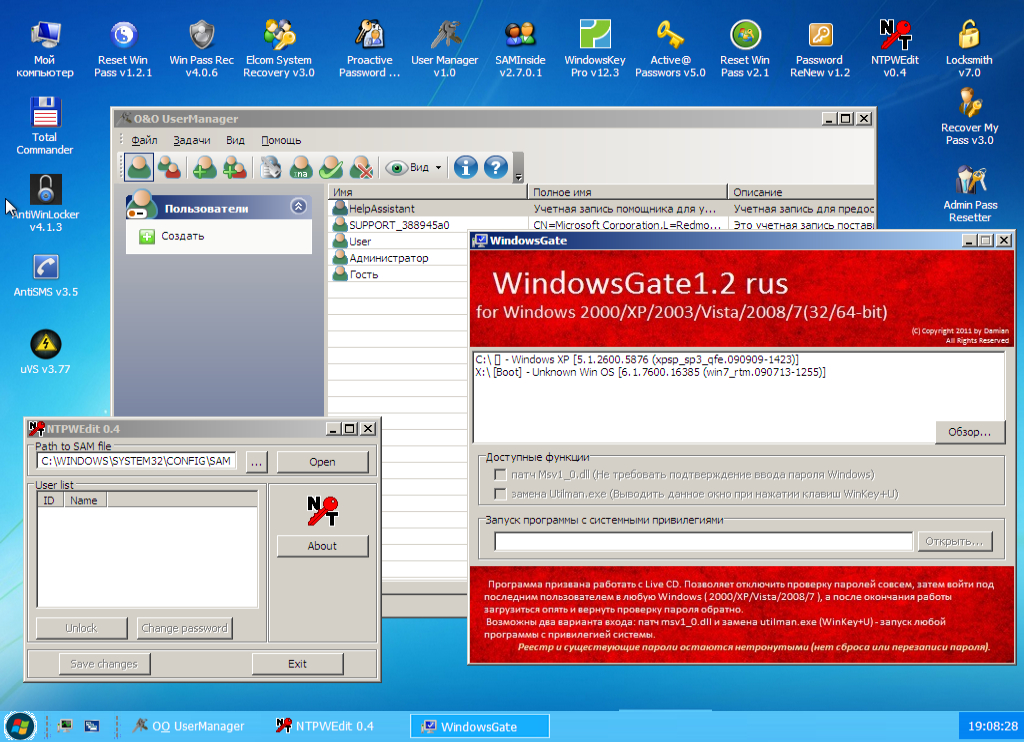Click Open button in NTPWEdit
Image resolution: width=1024 pixels, height=742 pixels.
tap(323, 462)
